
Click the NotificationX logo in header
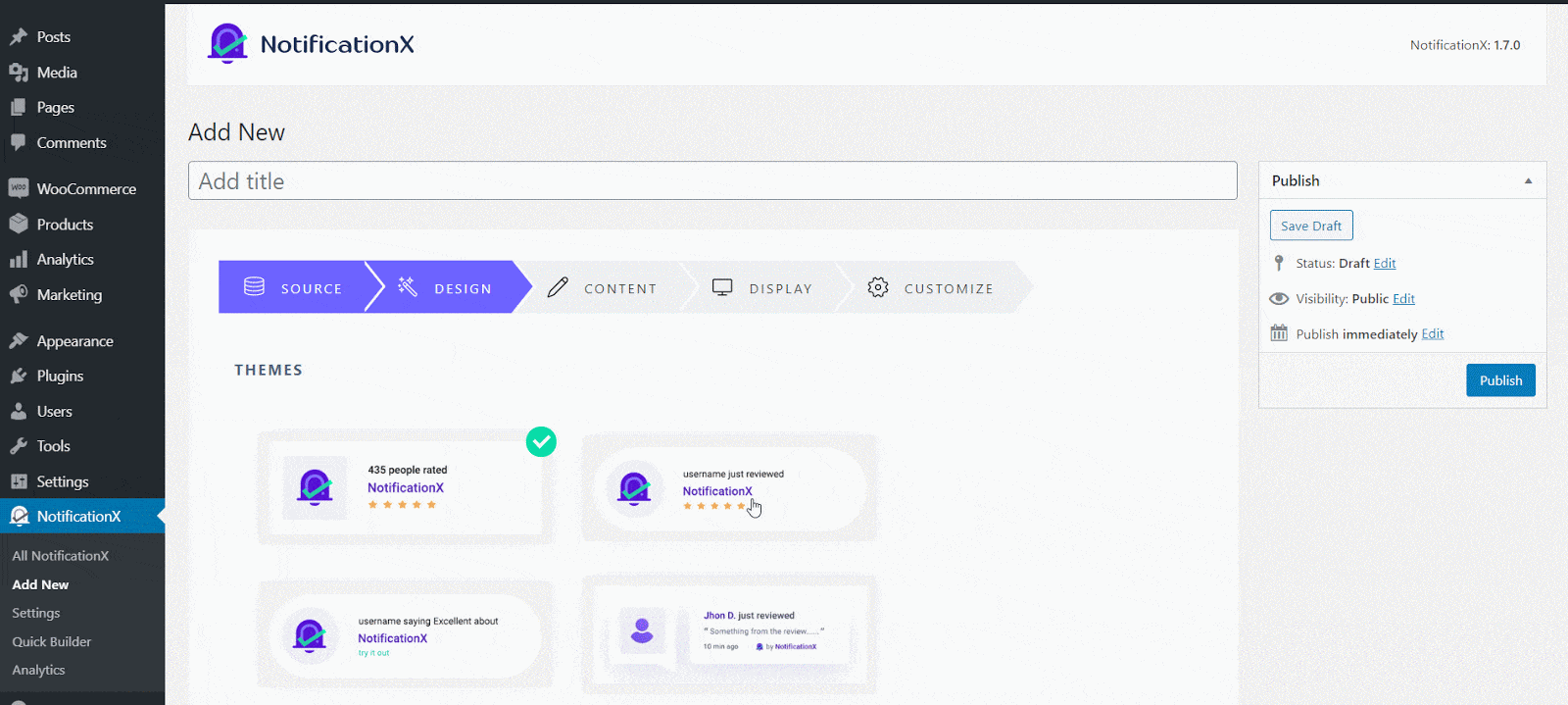311,44
